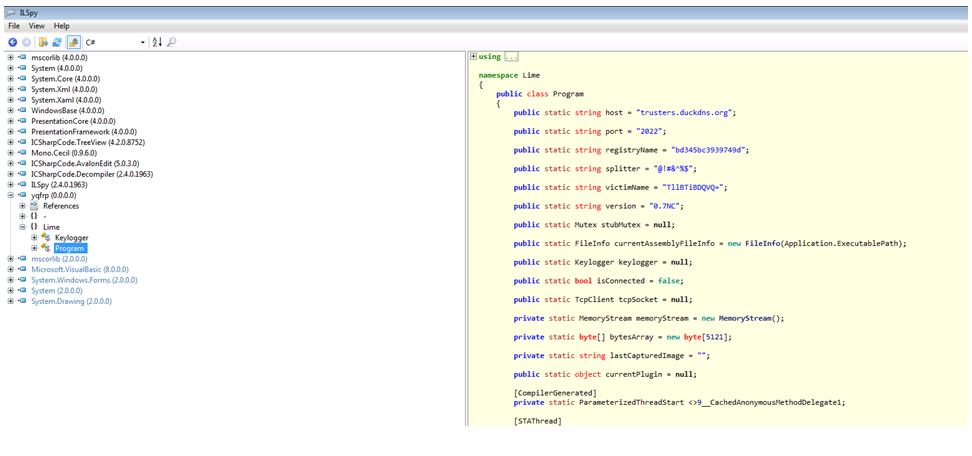Expand the Keylogger class in tree
Viewport: 972px width, 456px height.
coord(34,237)
